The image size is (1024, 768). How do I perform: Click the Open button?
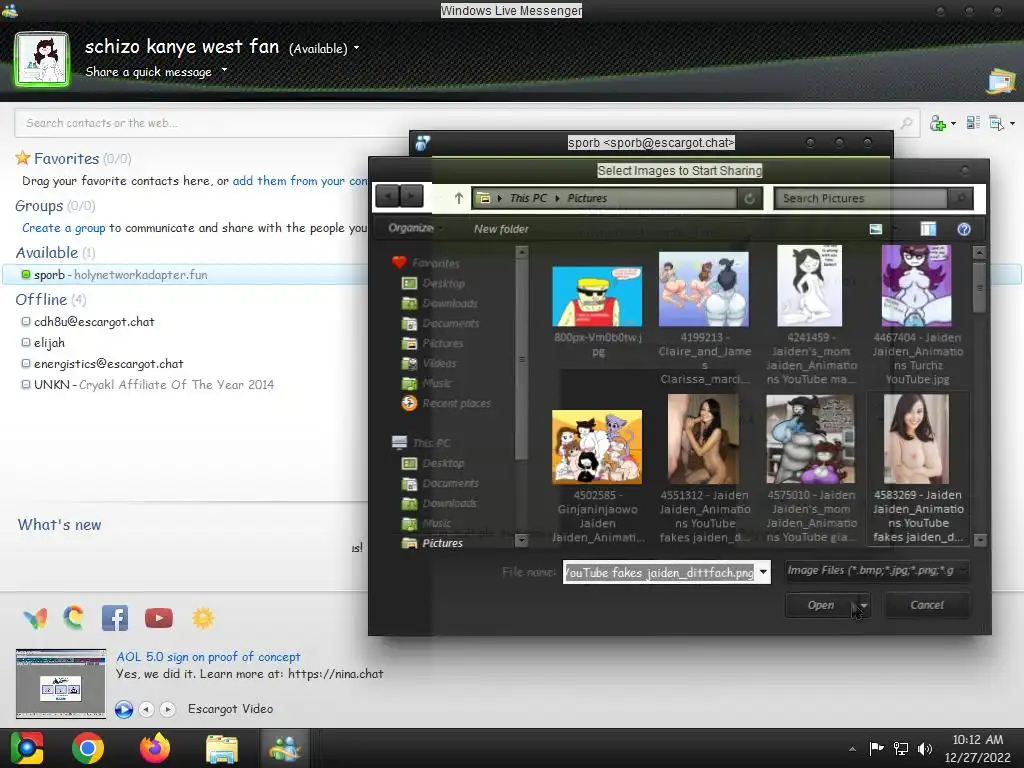coord(821,605)
